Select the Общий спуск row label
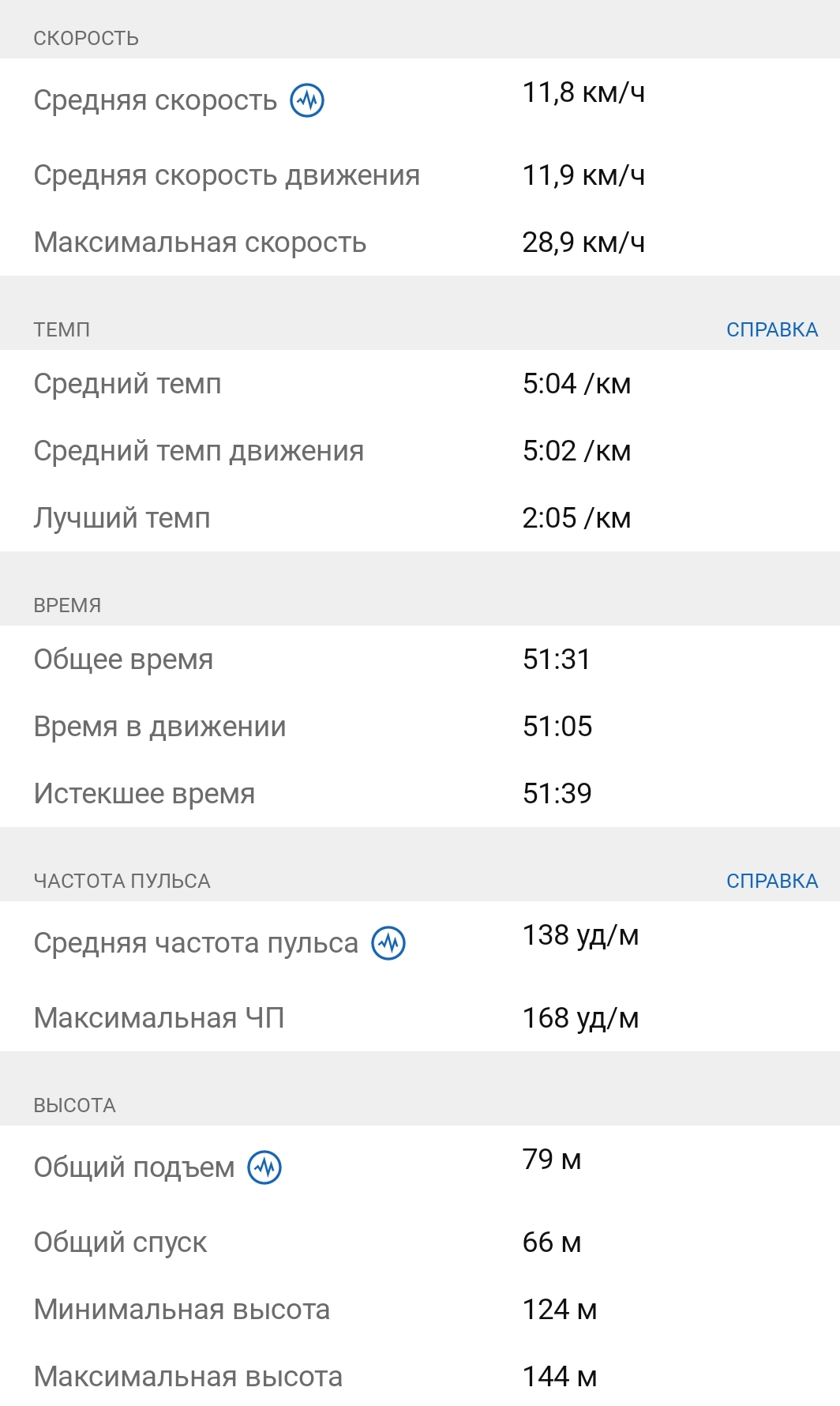This screenshot has width=840, height=1406. click(x=120, y=1242)
